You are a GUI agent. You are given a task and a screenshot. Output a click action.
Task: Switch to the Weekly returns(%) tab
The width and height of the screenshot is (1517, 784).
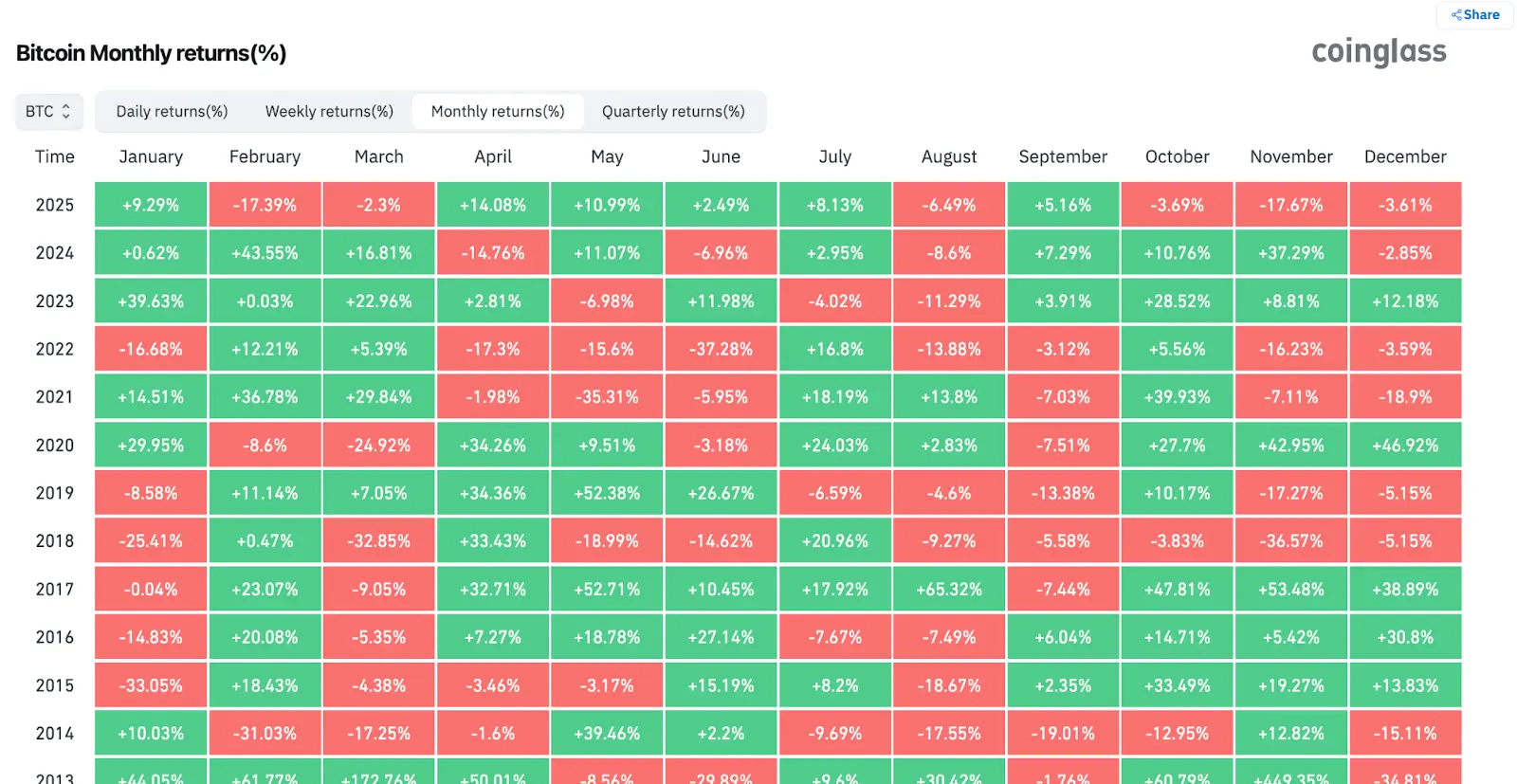(330, 111)
